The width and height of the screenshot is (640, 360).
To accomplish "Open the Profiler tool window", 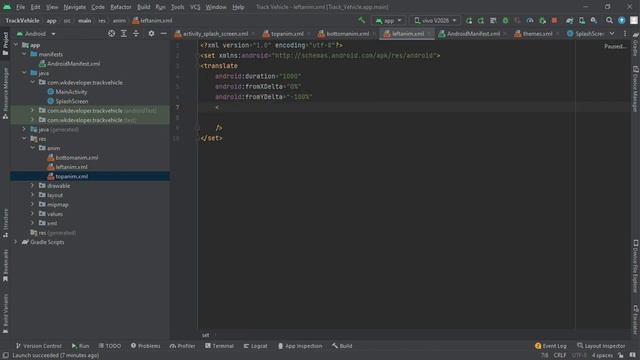I will point(182,346).
